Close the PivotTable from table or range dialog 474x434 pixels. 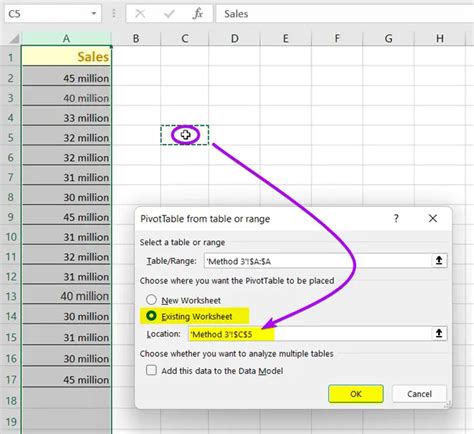point(433,218)
